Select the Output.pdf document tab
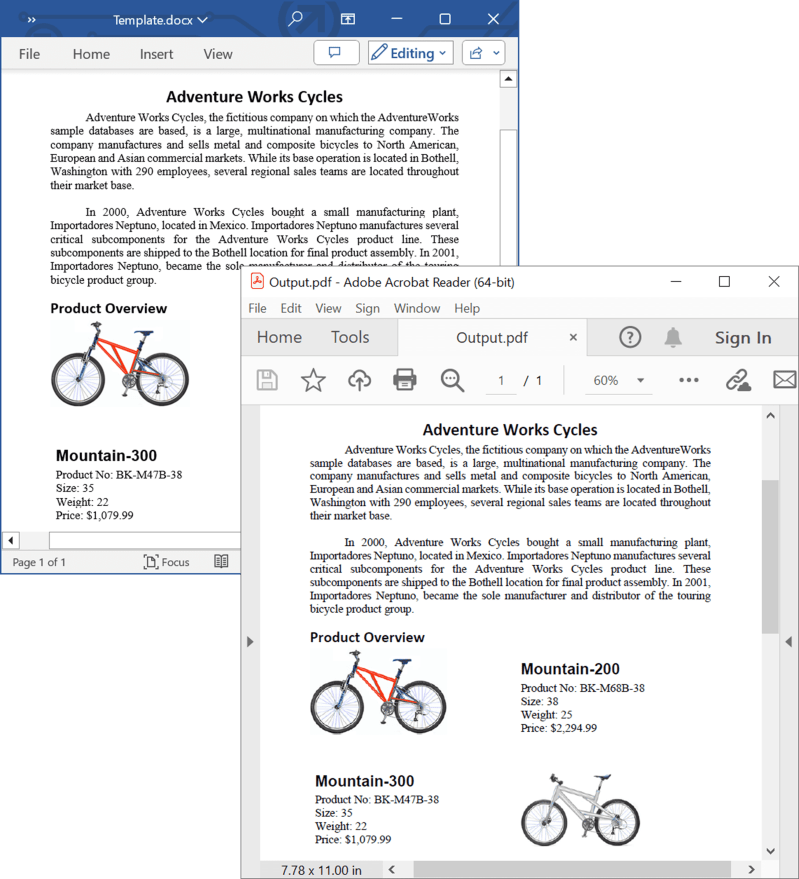The height and width of the screenshot is (879, 799). [x=492, y=337]
